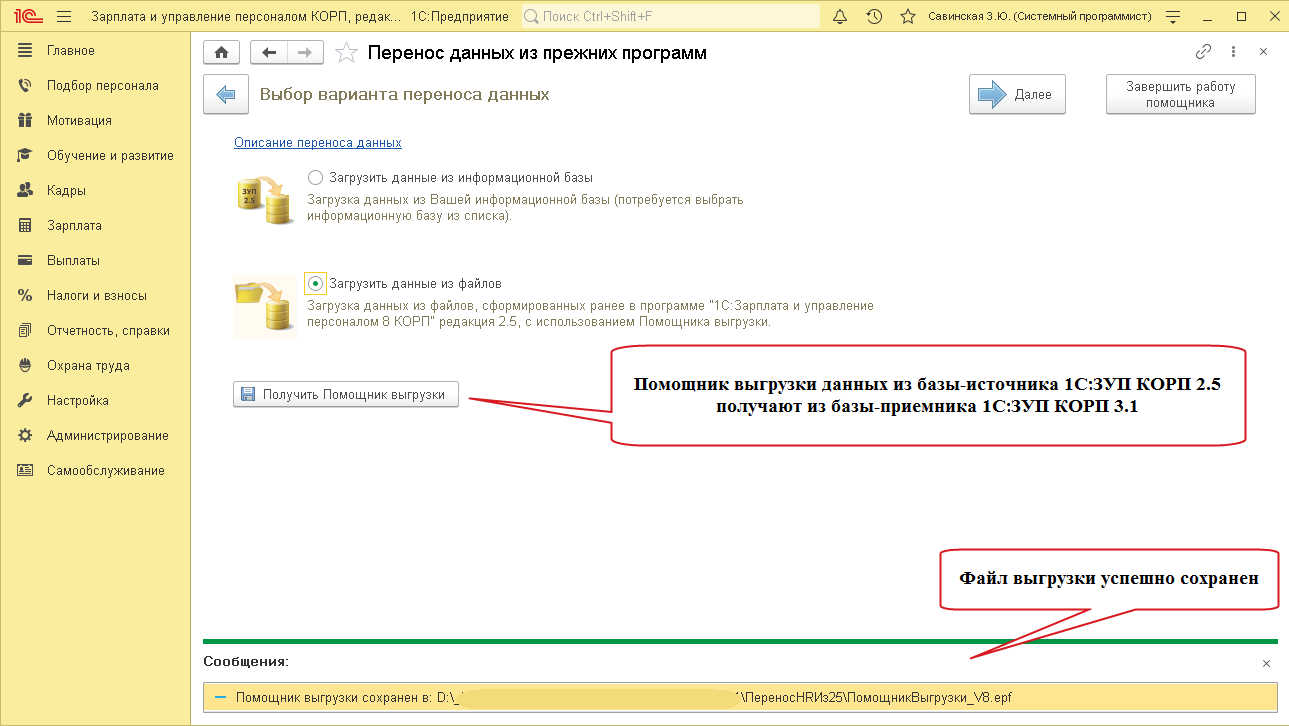This screenshot has width=1289, height=726.
Task: Close the Перенос данных form
Action: pyautogui.click(x=1263, y=52)
